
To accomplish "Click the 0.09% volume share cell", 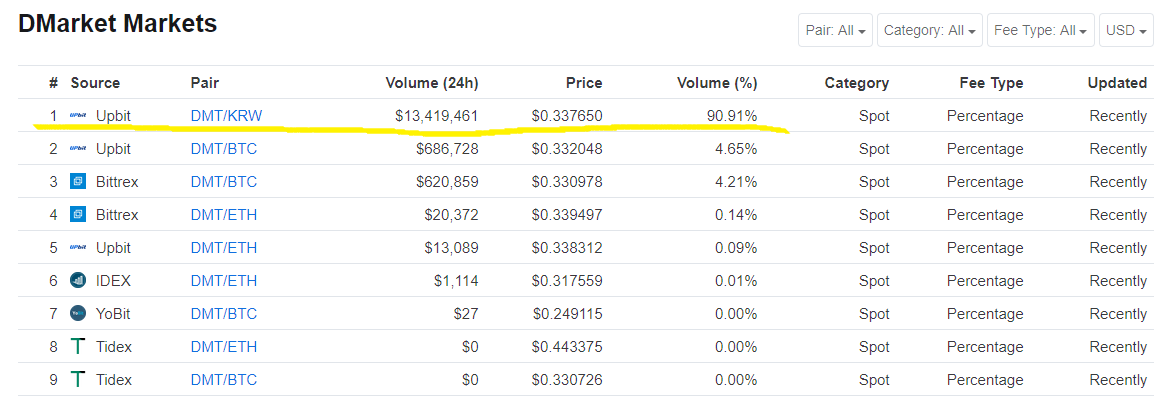I will pos(736,247).
